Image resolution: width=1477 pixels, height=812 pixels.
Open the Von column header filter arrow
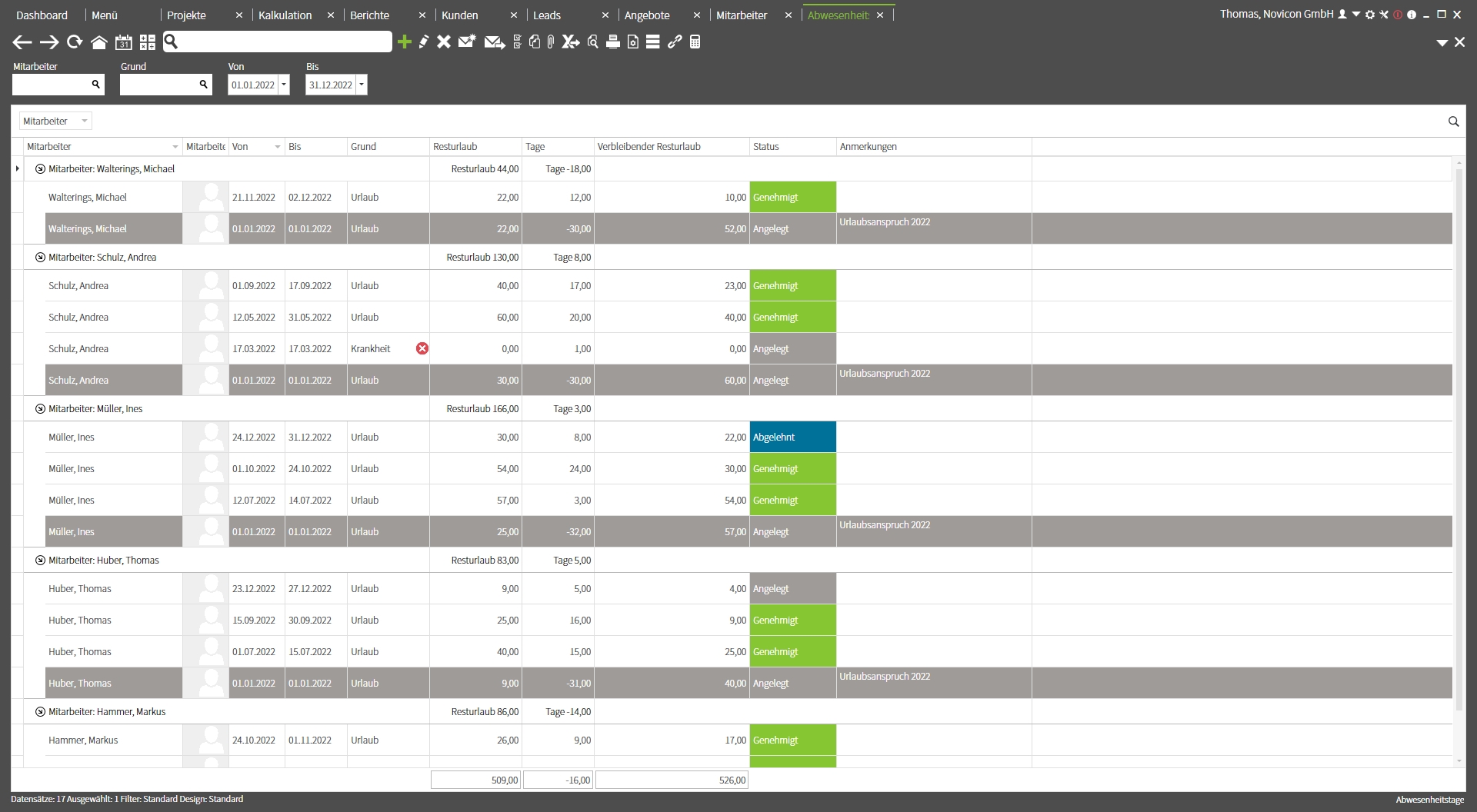278,147
